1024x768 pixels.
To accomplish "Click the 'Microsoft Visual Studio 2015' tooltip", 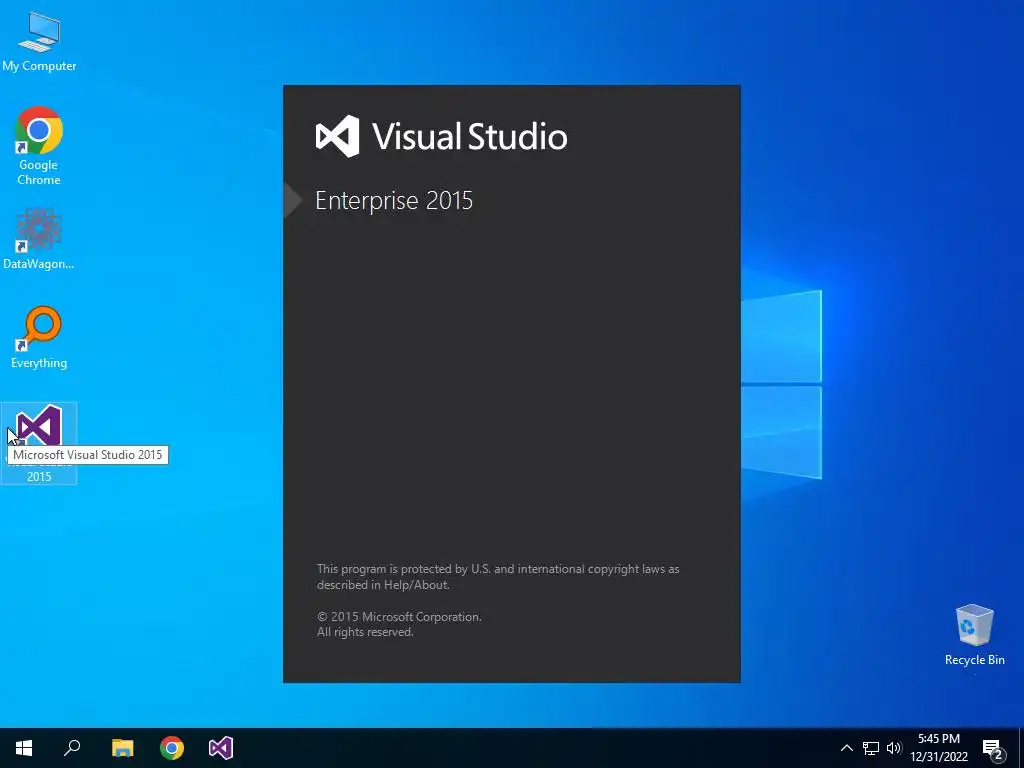I will click(88, 455).
